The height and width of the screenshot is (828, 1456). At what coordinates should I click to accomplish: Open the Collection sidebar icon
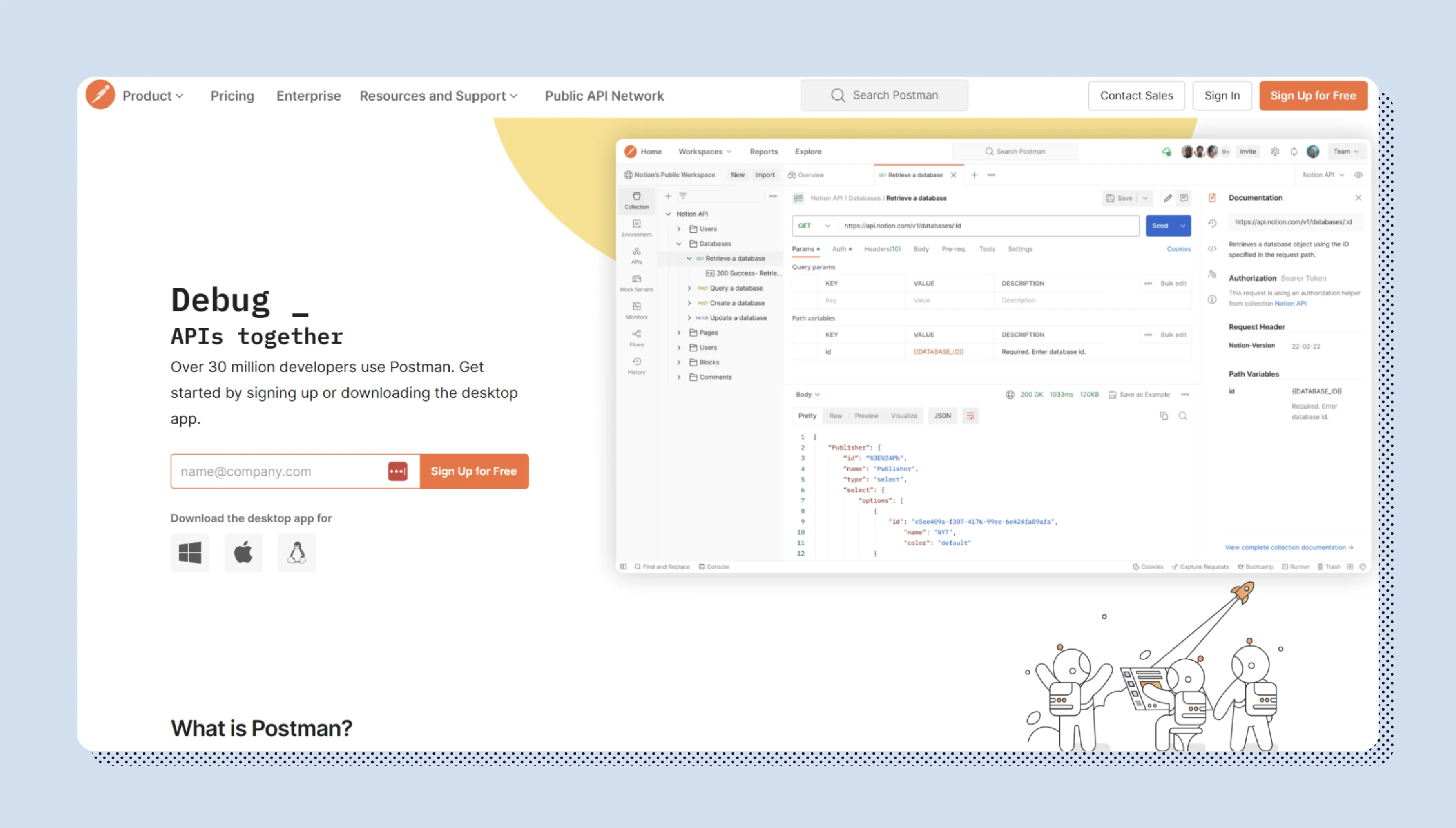pyautogui.click(x=637, y=200)
